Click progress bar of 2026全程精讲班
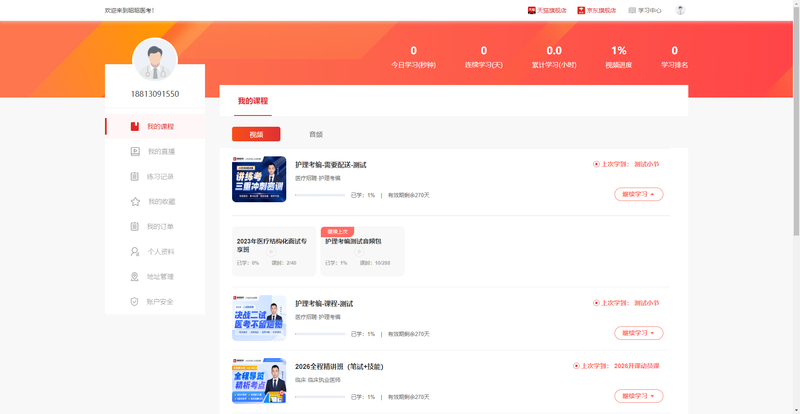The image size is (800, 414). 320,397
